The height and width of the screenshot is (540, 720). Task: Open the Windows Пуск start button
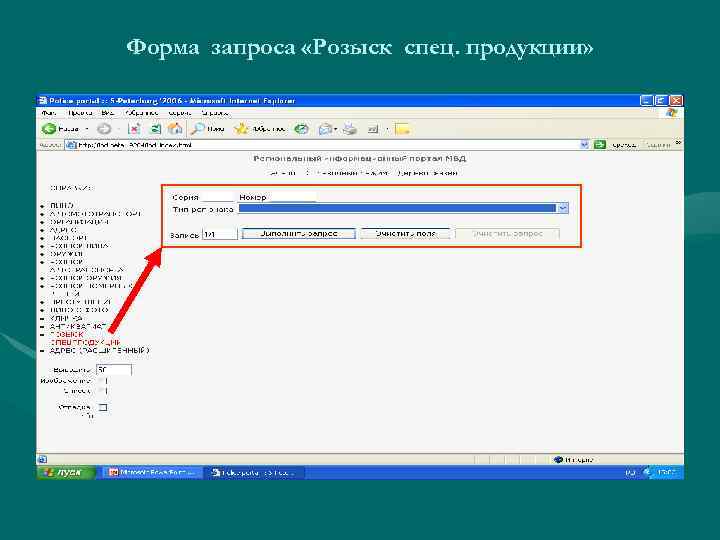coord(67,472)
